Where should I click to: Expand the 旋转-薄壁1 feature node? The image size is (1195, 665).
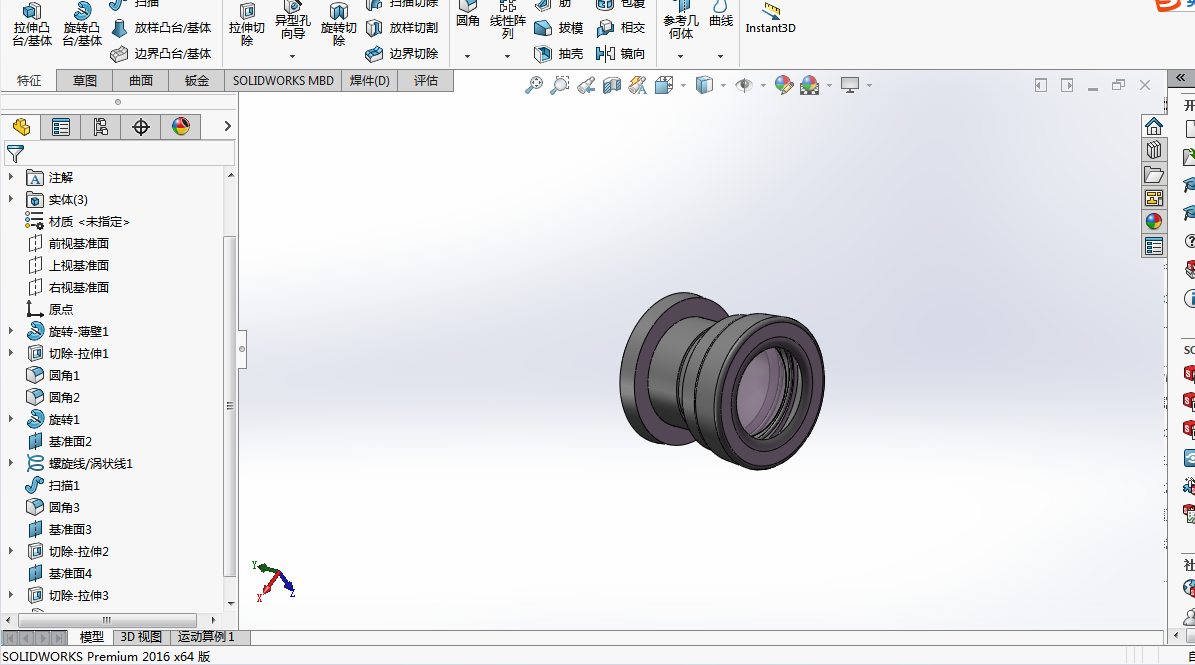11,331
